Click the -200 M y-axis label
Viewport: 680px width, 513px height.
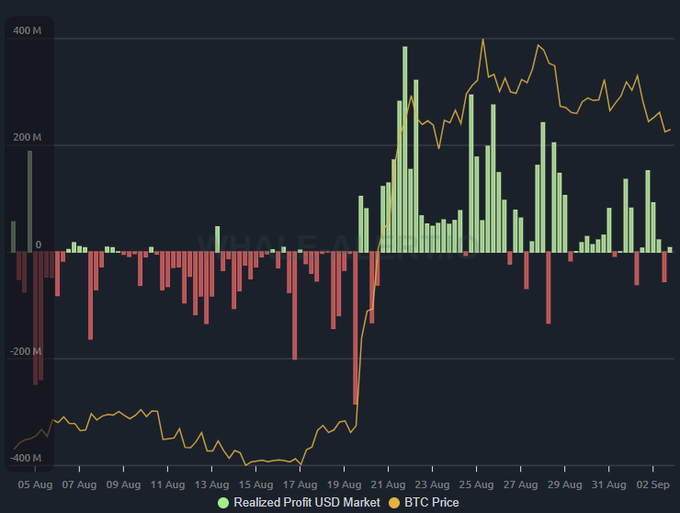[x=26, y=351]
